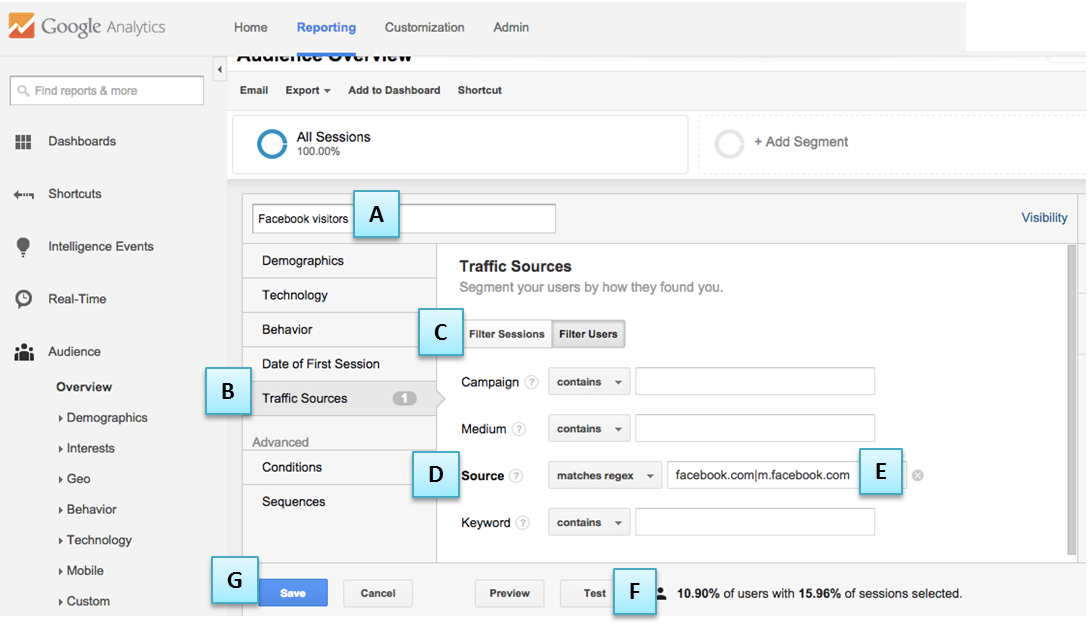Click the Campaign help question mark
This screenshot has width=1088, height=632.
point(531,382)
